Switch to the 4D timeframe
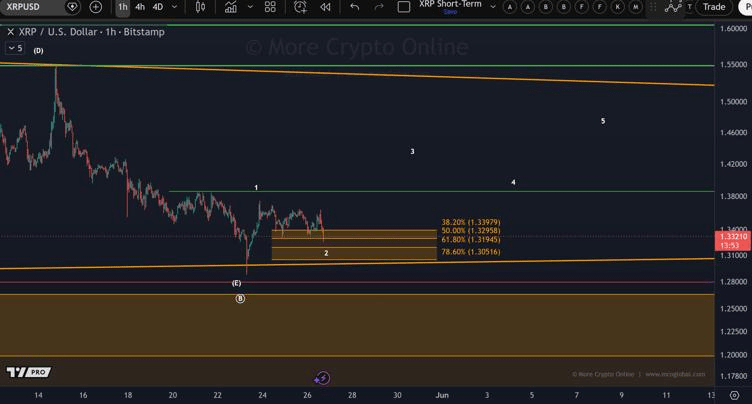The width and height of the screenshot is (752, 404). click(158, 7)
